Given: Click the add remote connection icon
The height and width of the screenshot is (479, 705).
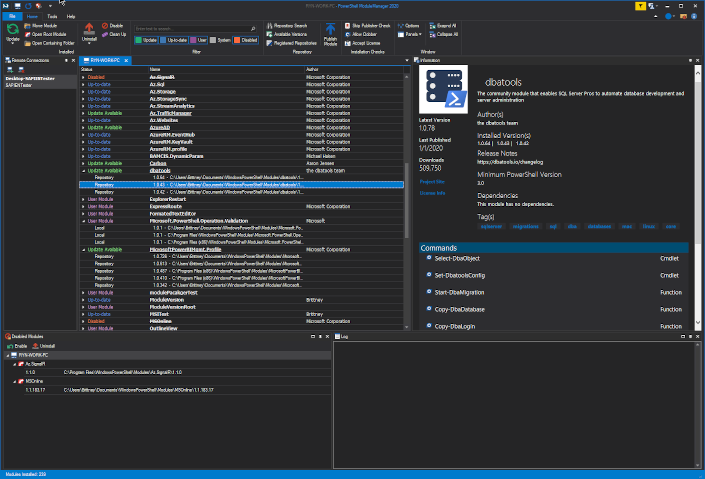Looking at the screenshot, I should pyautogui.click(x=10, y=70).
